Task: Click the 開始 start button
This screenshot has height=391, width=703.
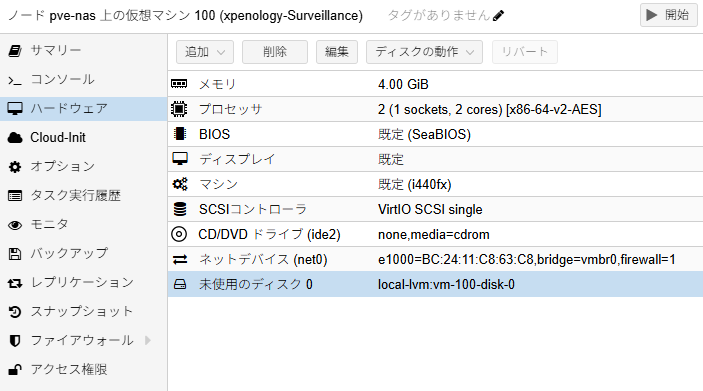Action: coord(668,15)
